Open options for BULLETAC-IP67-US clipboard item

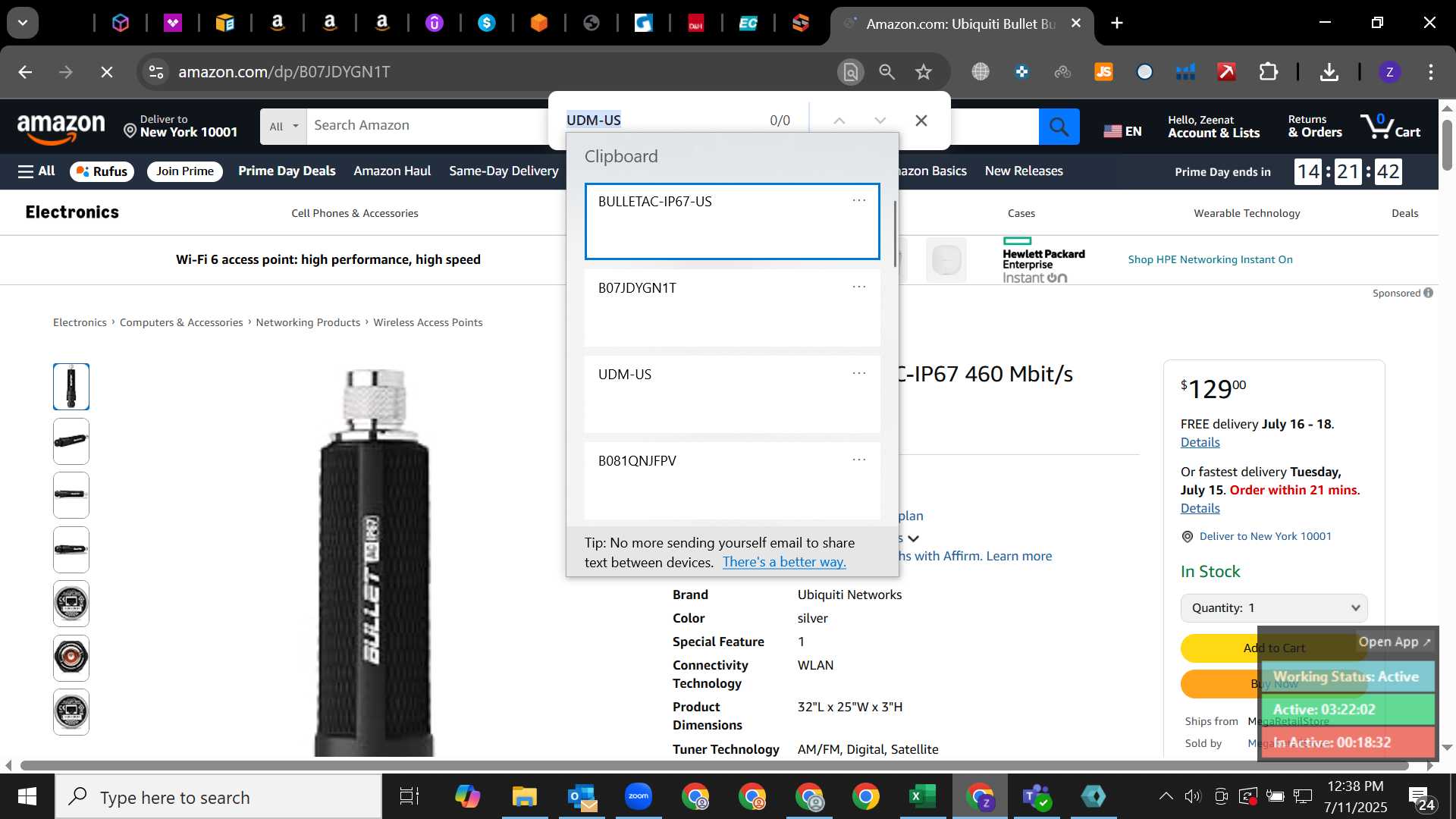(858, 200)
